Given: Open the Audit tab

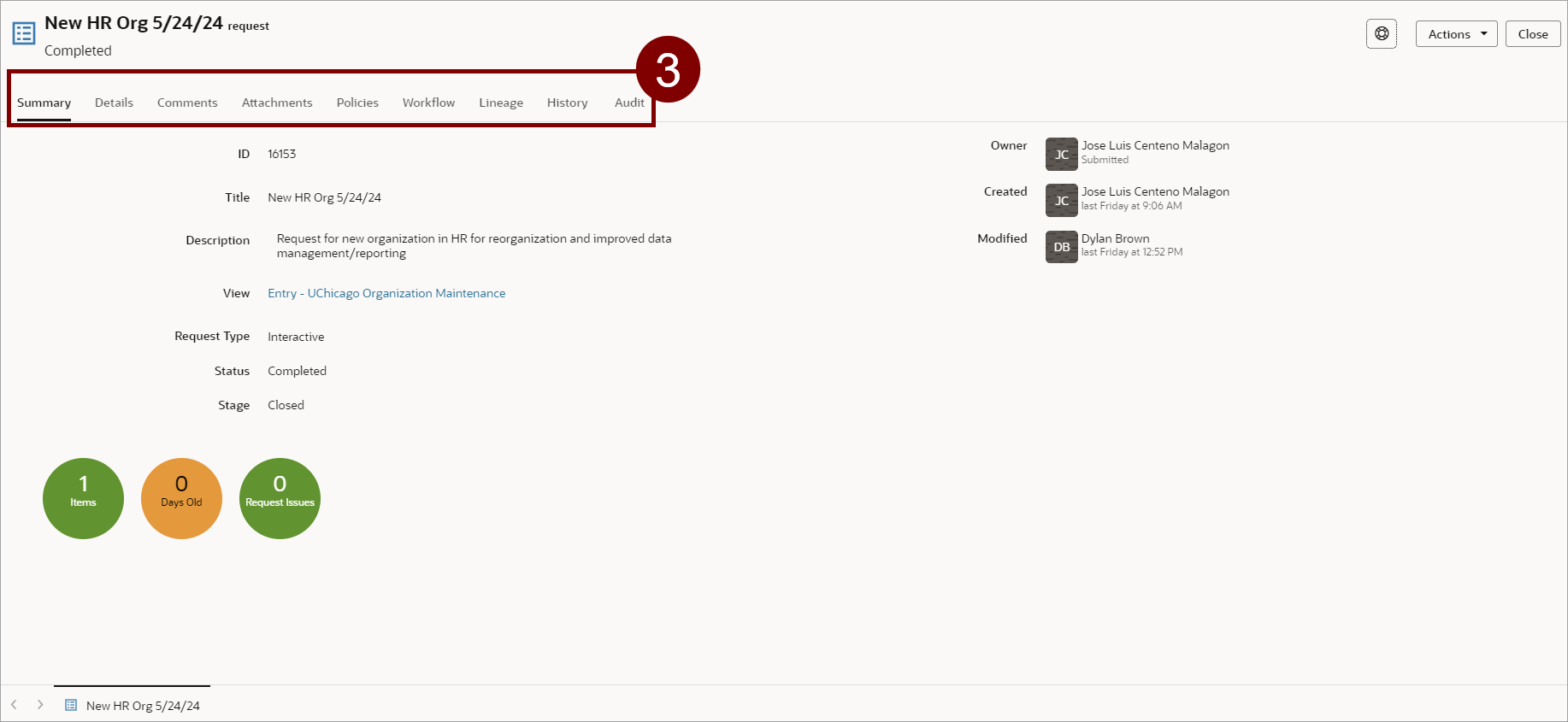Looking at the screenshot, I should point(629,103).
